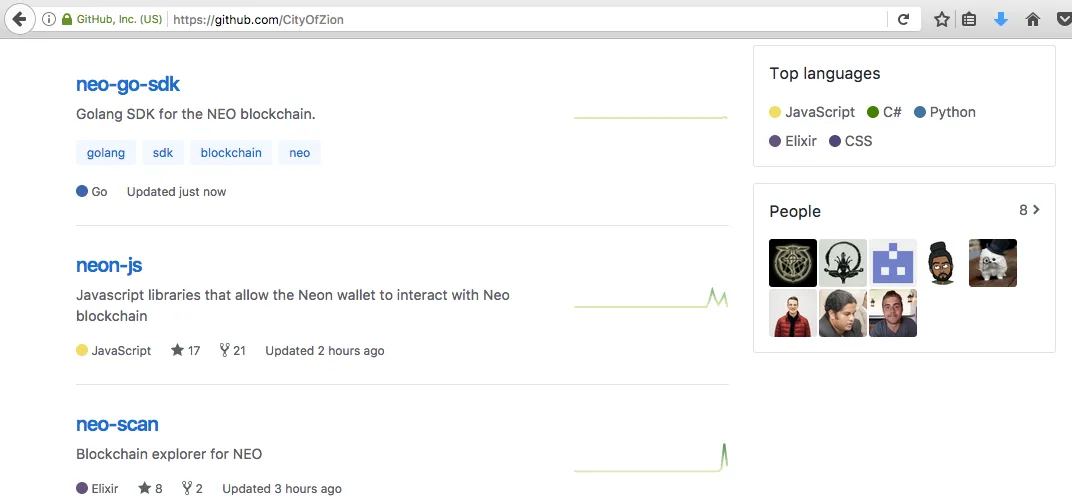1072x497 pixels.
Task: Filter by Python in Top languages
Action: pyautogui.click(x=945, y=112)
